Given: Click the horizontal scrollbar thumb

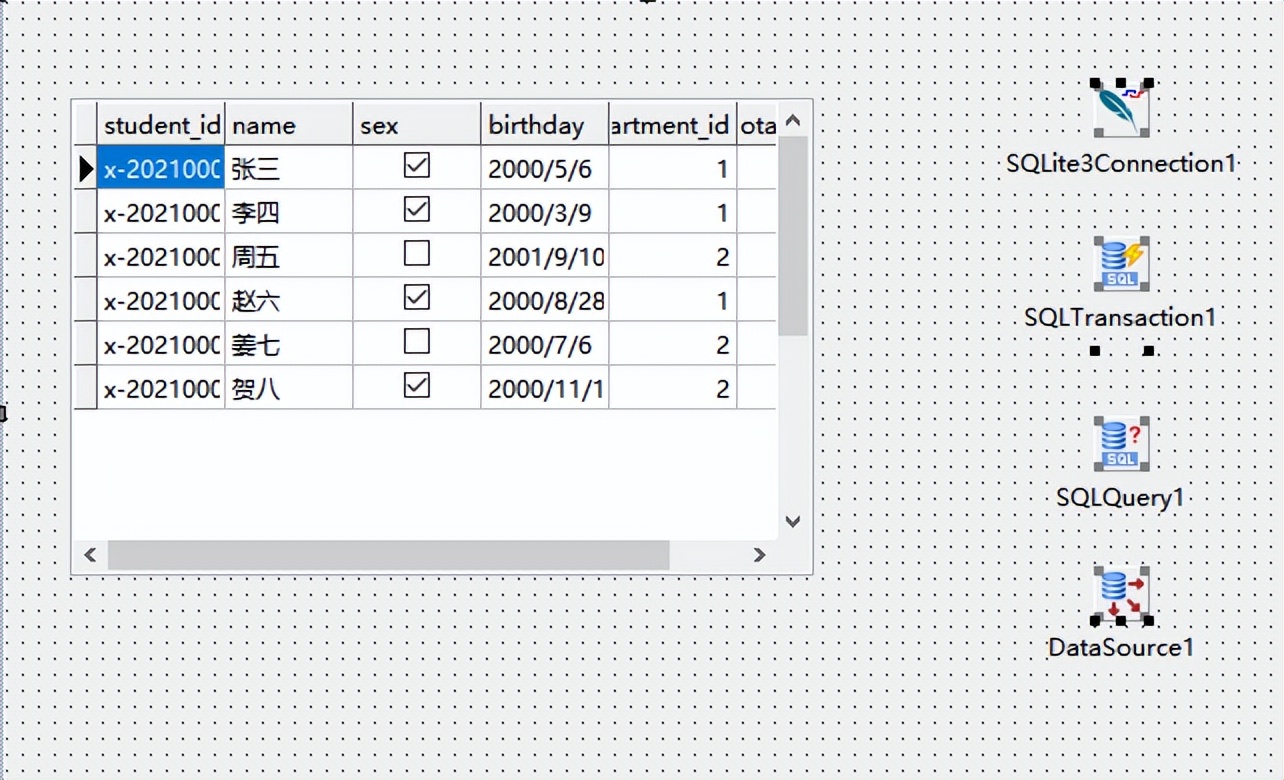Looking at the screenshot, I should click(390, 555).
